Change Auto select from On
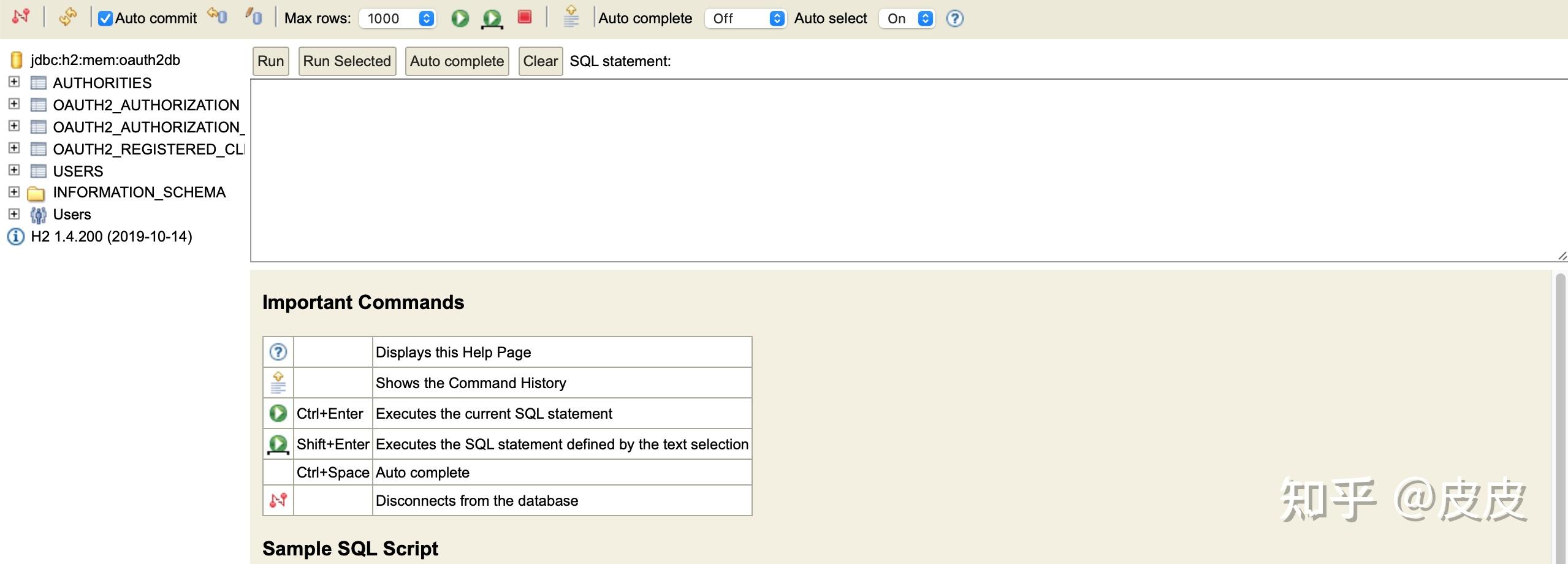This screenshot has height=564, width=1568. tap(906, 18)
